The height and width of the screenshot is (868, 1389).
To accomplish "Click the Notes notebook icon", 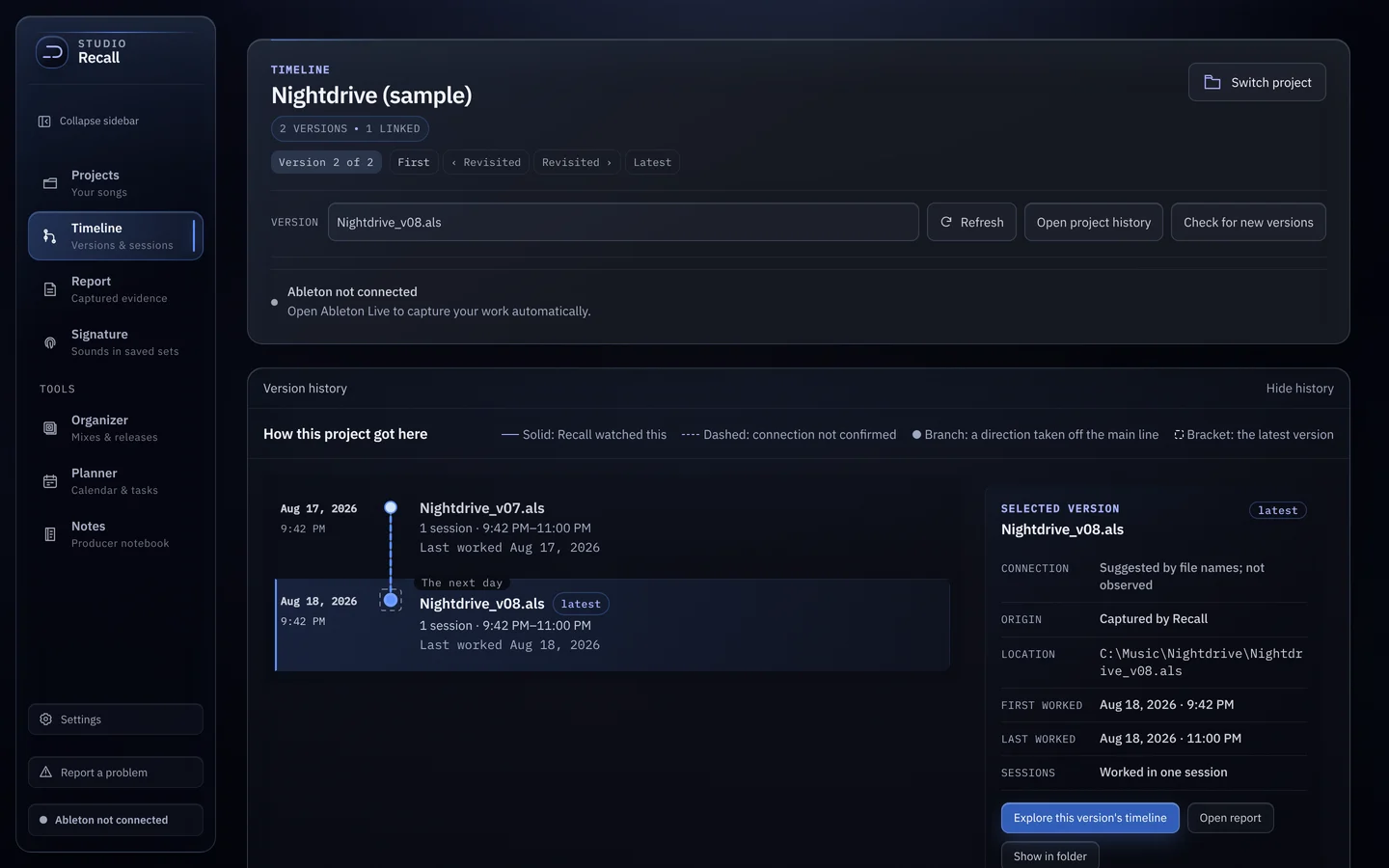I will pyautogui.click(x=50, y=534).
